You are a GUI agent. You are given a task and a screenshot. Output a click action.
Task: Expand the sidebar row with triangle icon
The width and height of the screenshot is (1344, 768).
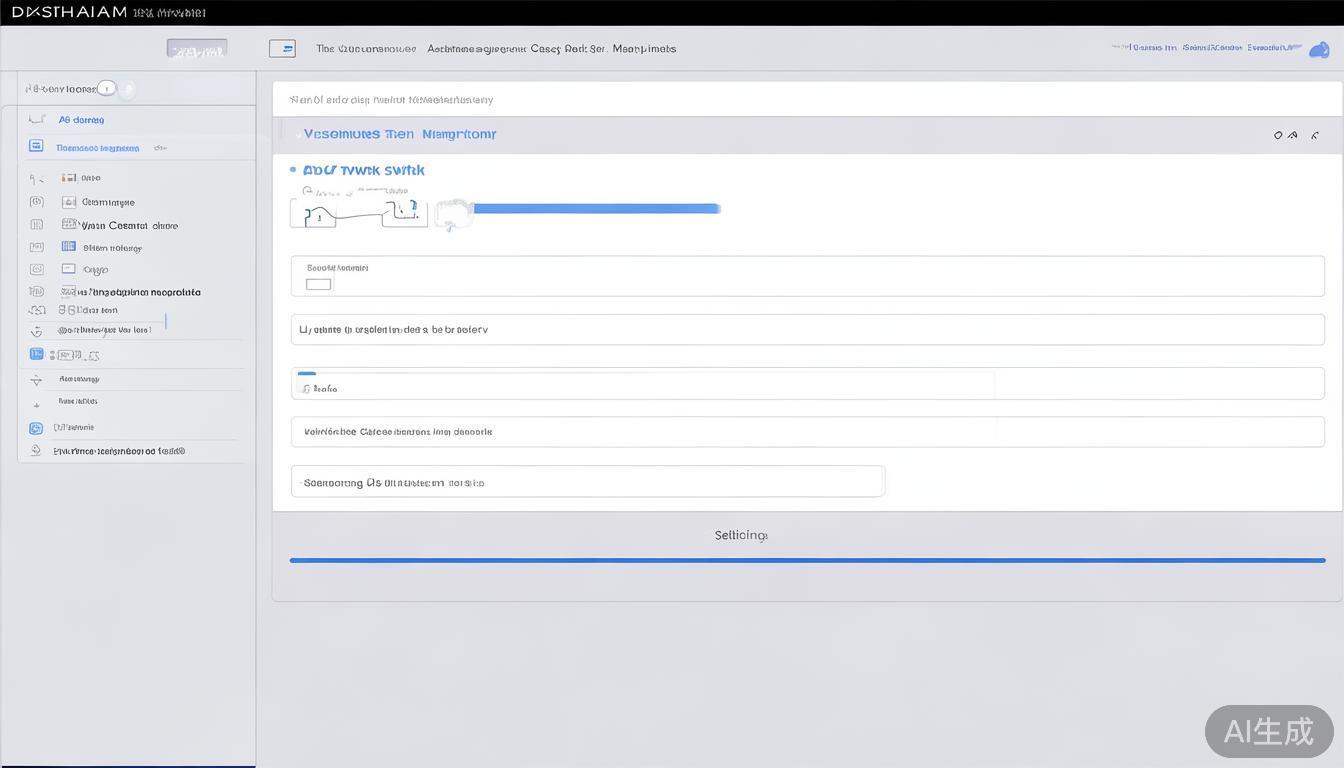pyautogui.click(x=36, y=380)
